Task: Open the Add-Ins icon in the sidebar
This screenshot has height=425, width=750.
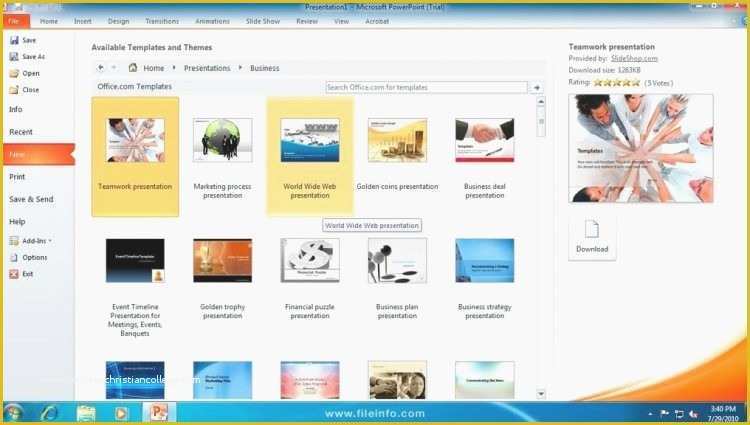Action: click(x=14, y=241)
